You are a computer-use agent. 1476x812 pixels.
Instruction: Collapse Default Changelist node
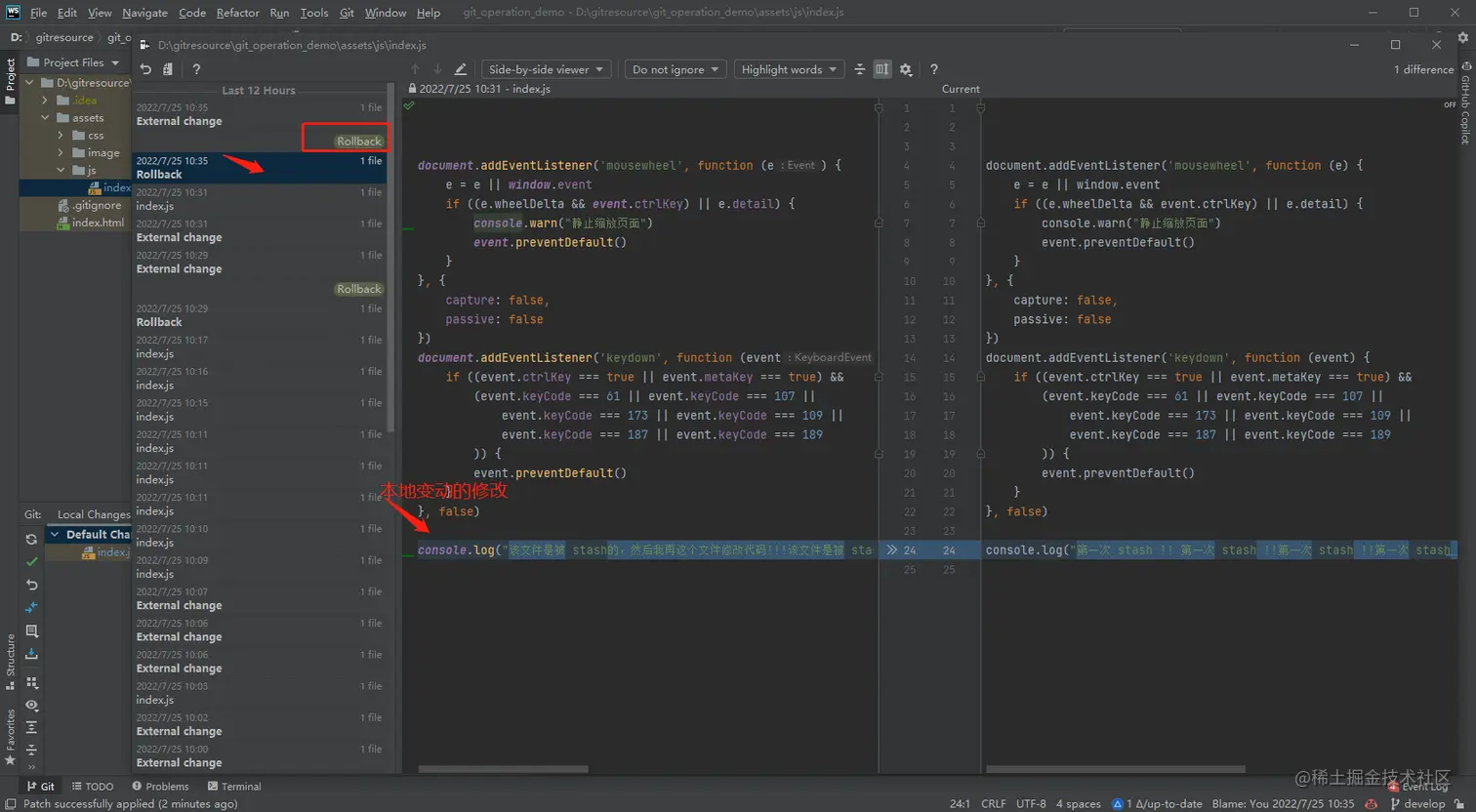pyautogui.click(x=56, y=535)
